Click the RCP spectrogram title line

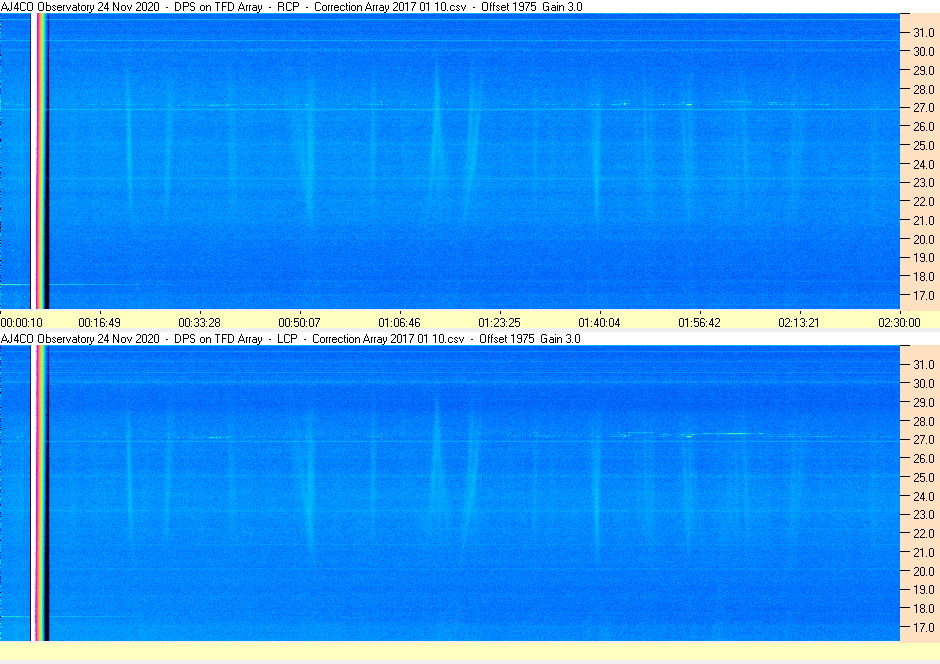click(291, 7)
